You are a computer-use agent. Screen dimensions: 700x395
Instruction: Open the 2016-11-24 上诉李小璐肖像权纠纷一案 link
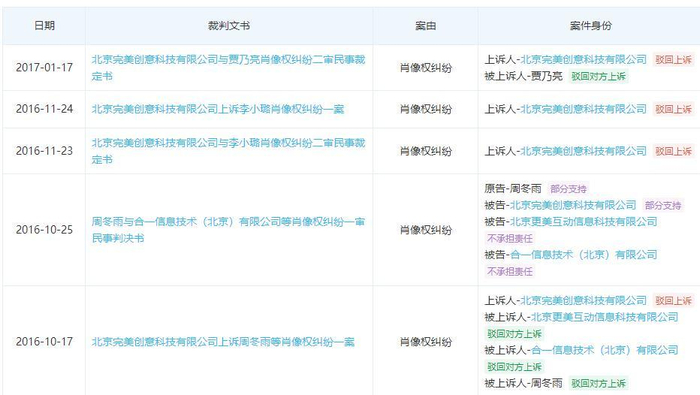(218, 109)
